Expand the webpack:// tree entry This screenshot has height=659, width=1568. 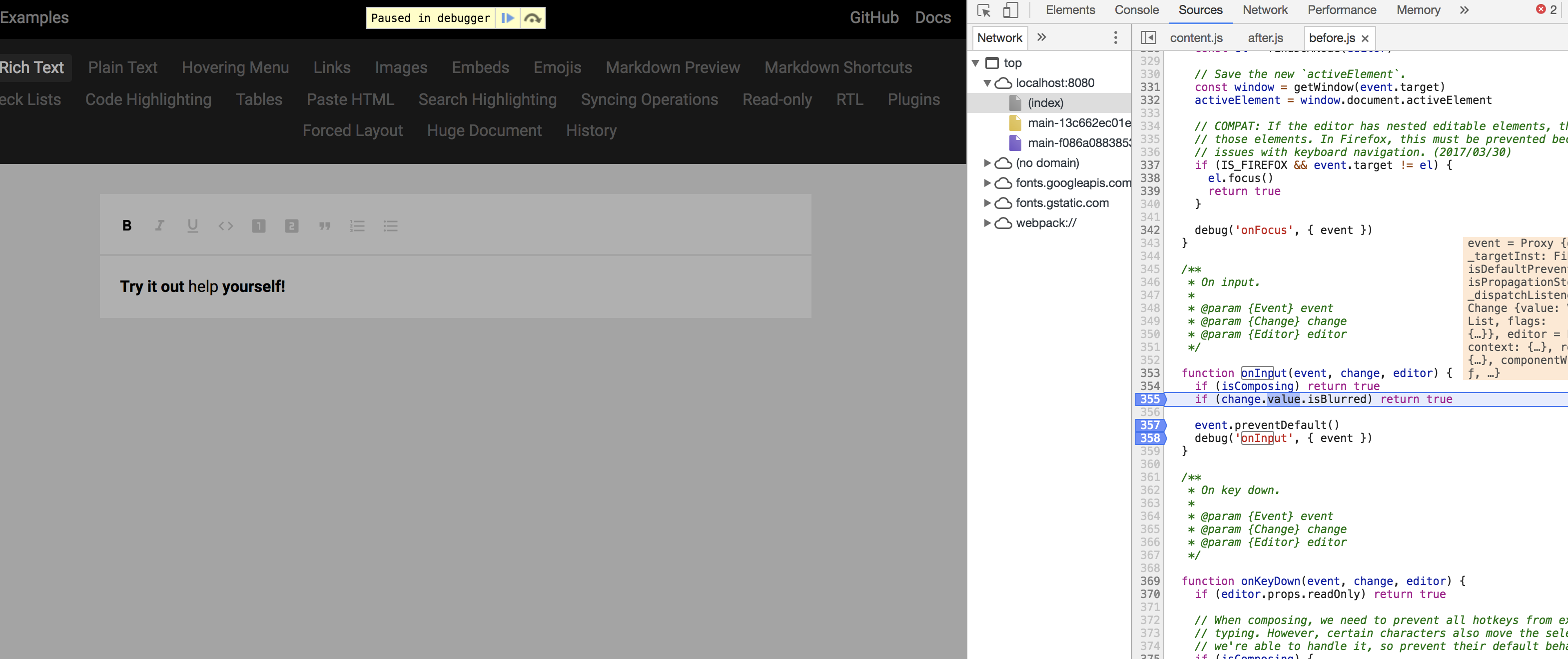(x=987, y=223)
